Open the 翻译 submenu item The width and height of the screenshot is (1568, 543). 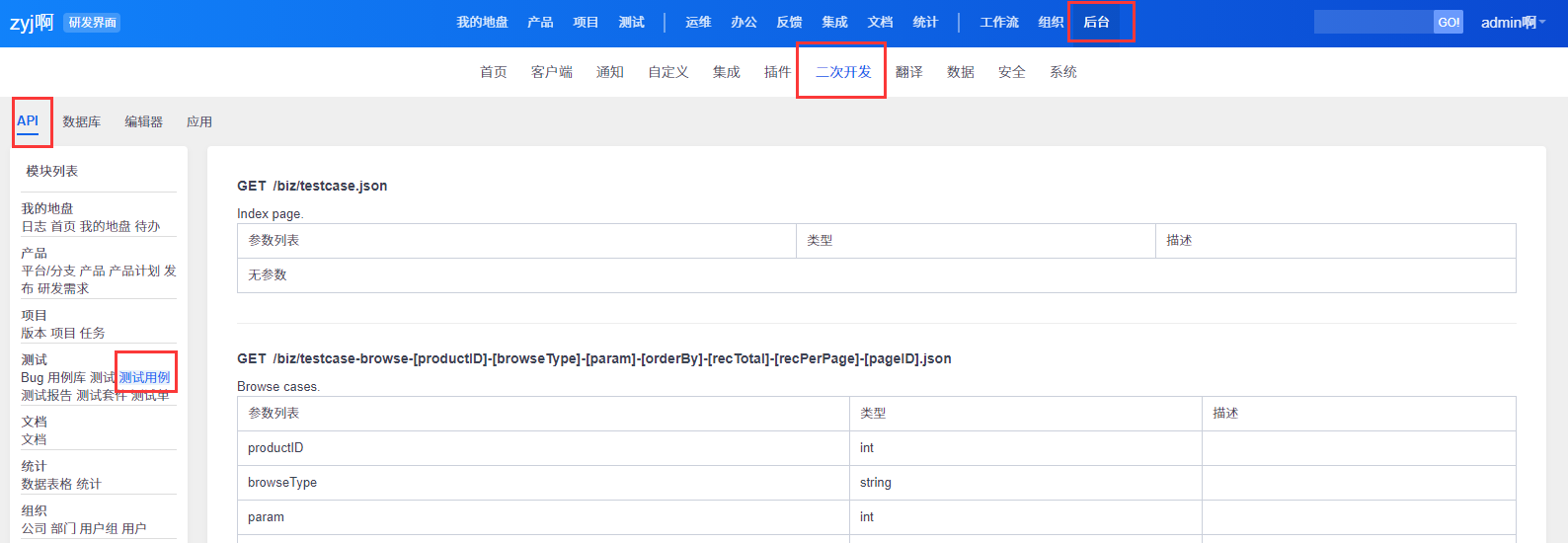pos(908,72)
